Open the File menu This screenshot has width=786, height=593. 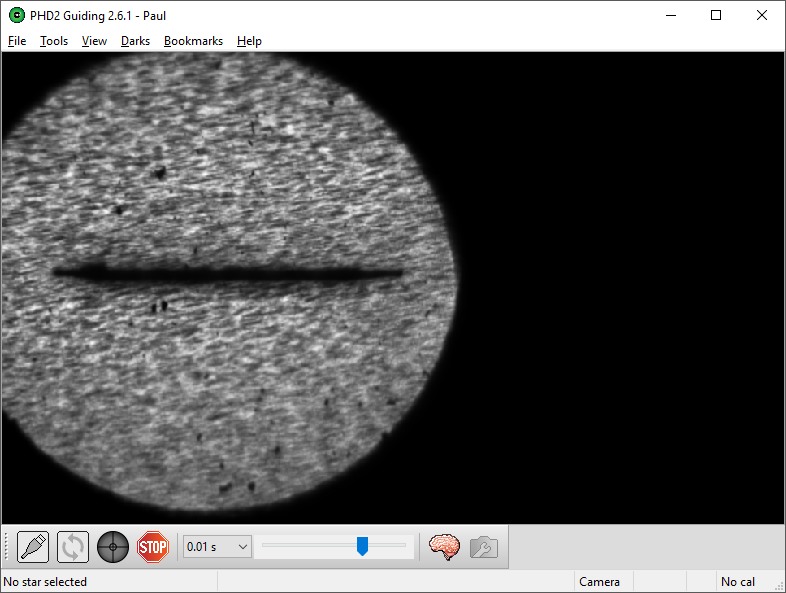[x=17, y=41]
